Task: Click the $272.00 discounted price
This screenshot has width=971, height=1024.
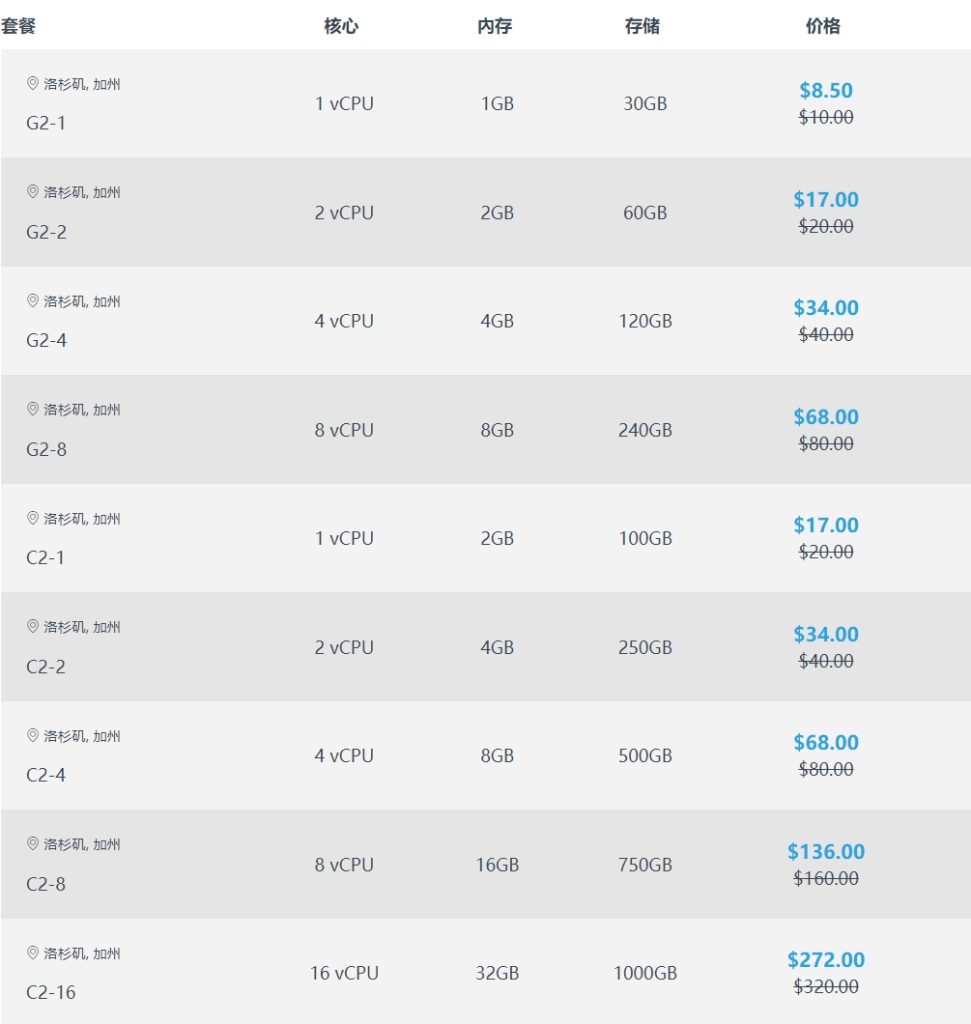Action: [826, 960]
